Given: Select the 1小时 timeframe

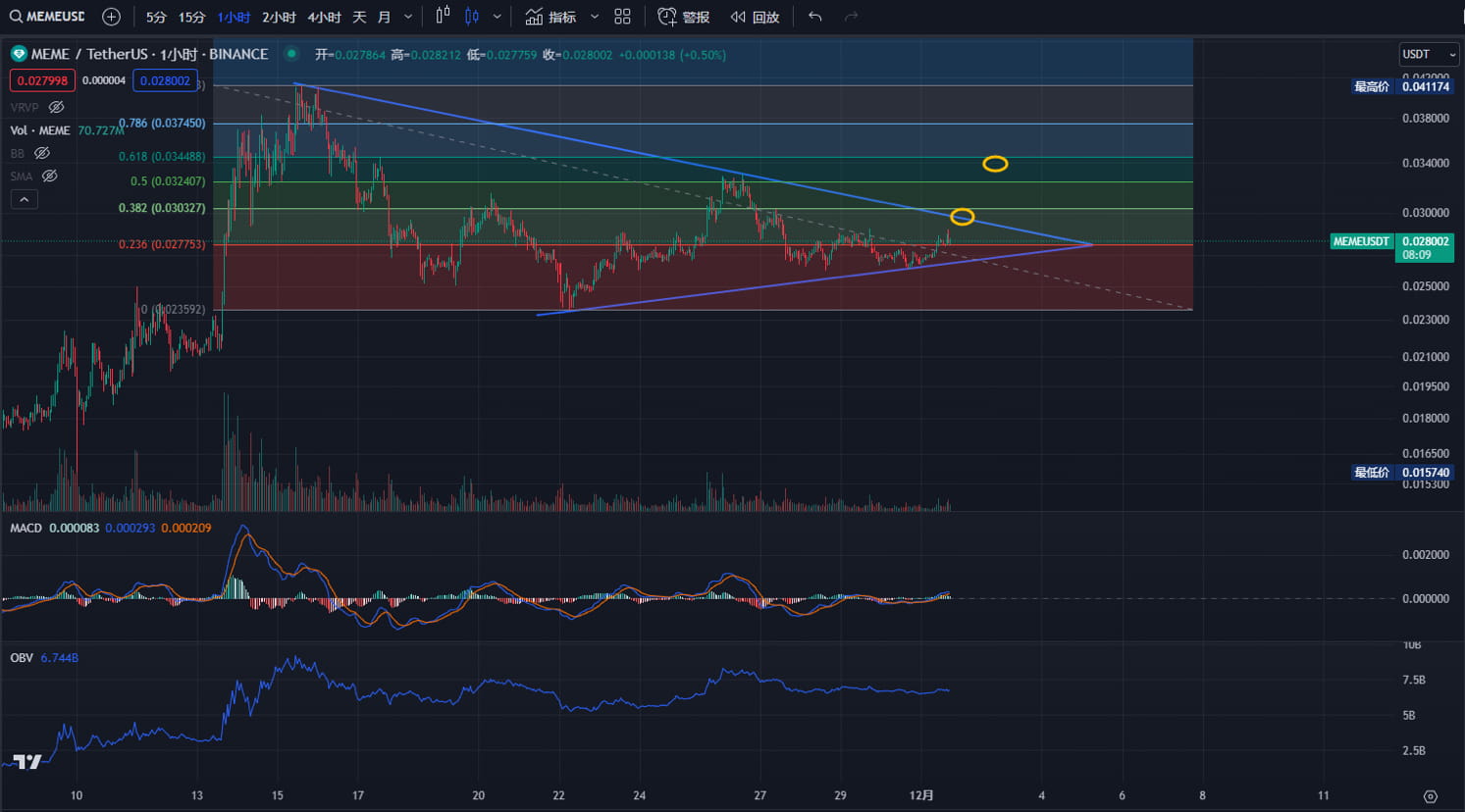Looking at the screenshot, I should pos(235,17).
